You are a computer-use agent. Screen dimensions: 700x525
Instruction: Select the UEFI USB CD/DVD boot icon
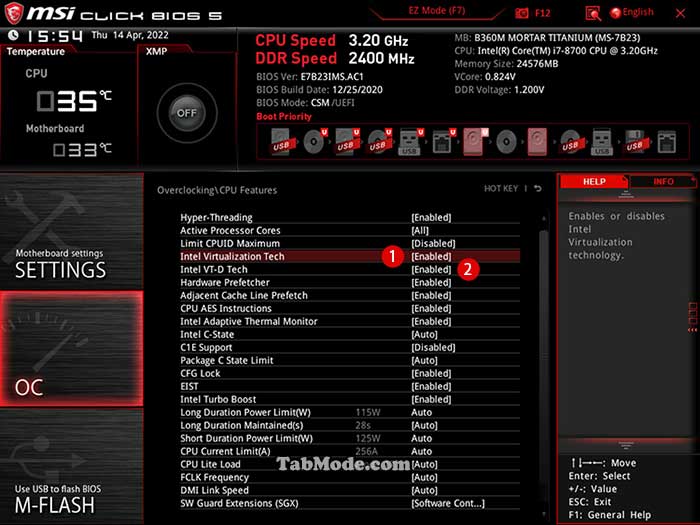(x=379, y=142)
